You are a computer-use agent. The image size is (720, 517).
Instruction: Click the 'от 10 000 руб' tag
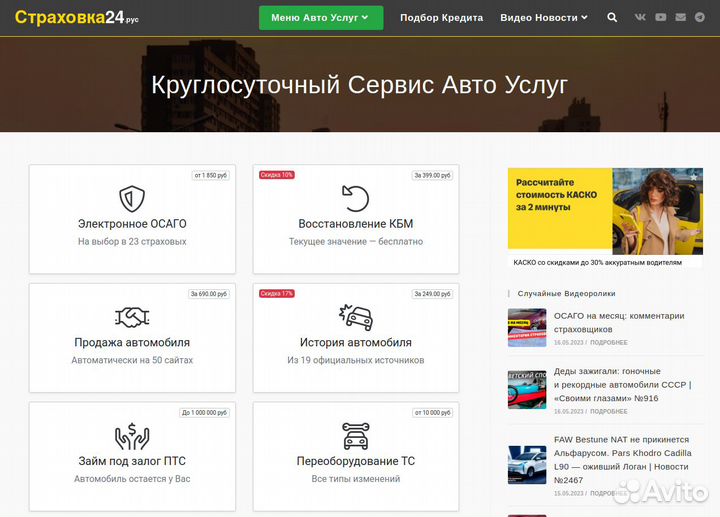tap(433, 413)
